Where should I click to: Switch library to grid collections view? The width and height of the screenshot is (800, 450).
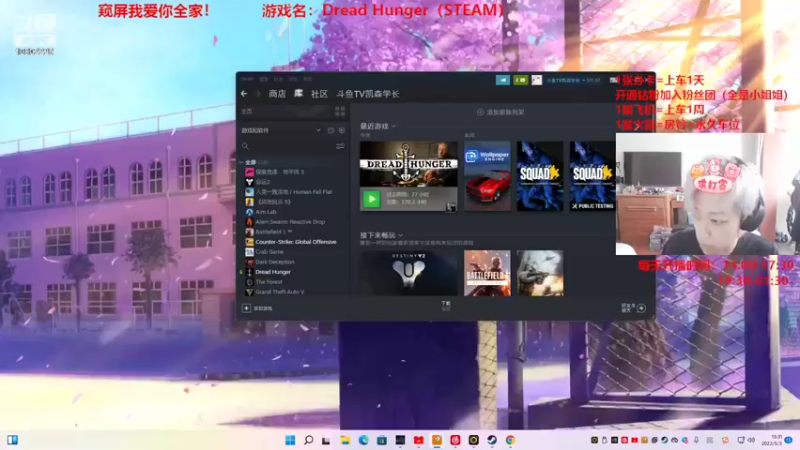tap(340, 111)
